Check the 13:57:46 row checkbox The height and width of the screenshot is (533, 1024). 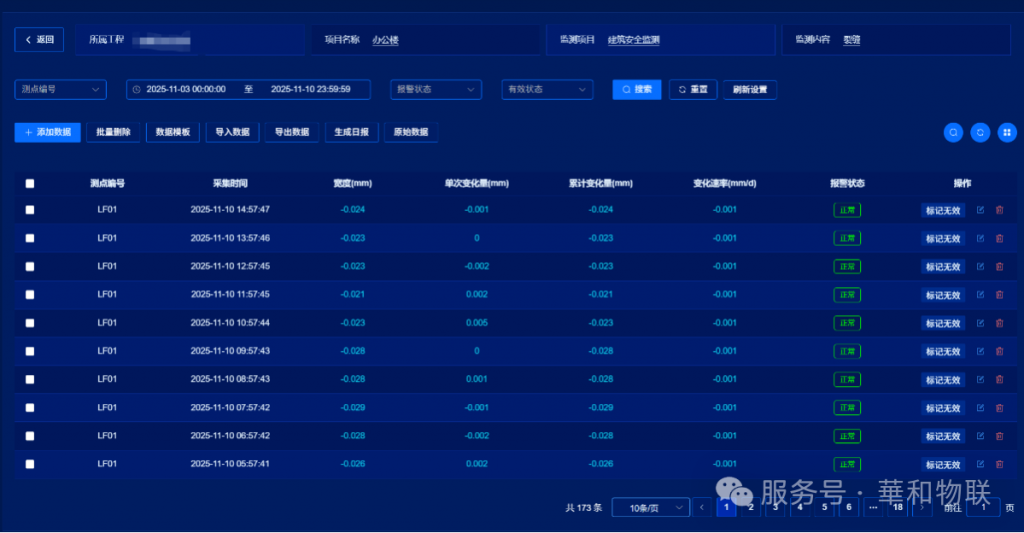pyautogui.click(x=29, y=238)
